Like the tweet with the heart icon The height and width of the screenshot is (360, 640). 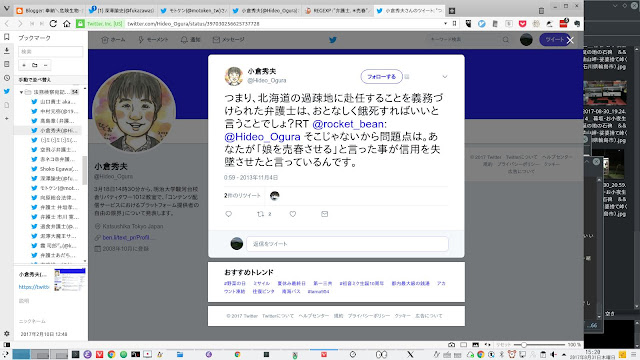pyautogui.click(x=293, y=214)
